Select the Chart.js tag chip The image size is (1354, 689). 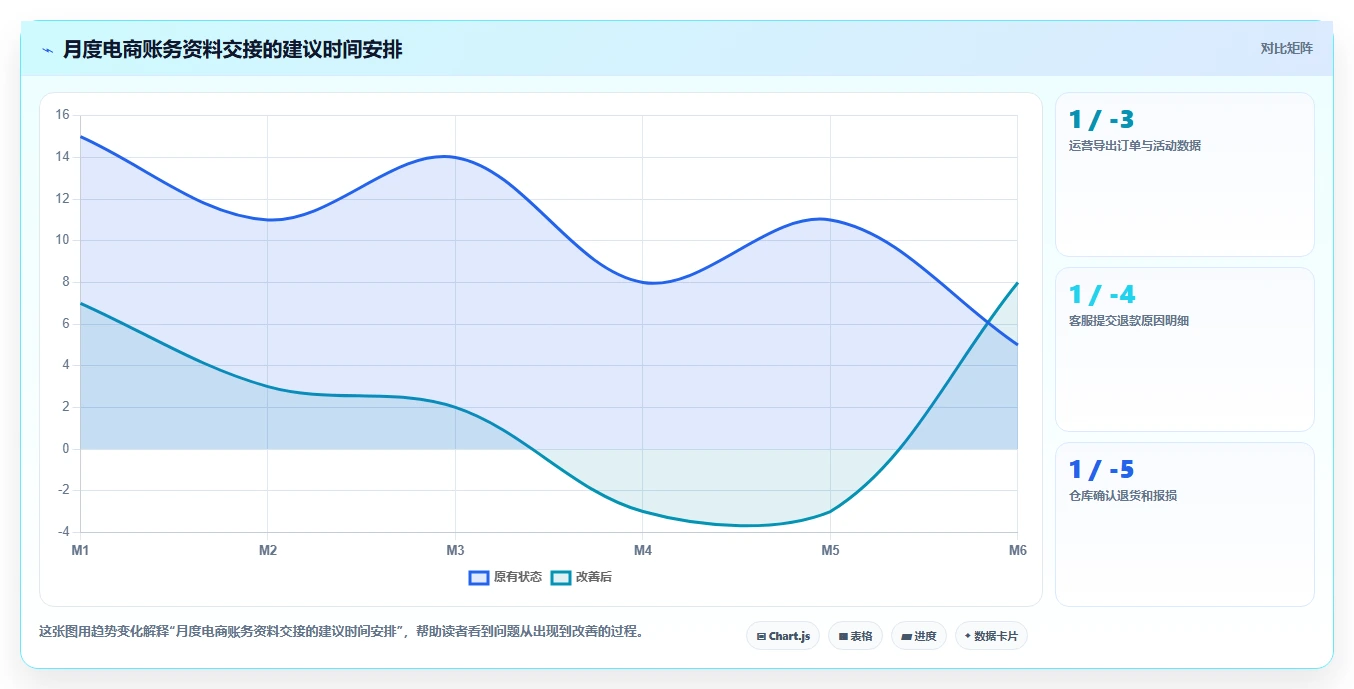click(783, 636)
